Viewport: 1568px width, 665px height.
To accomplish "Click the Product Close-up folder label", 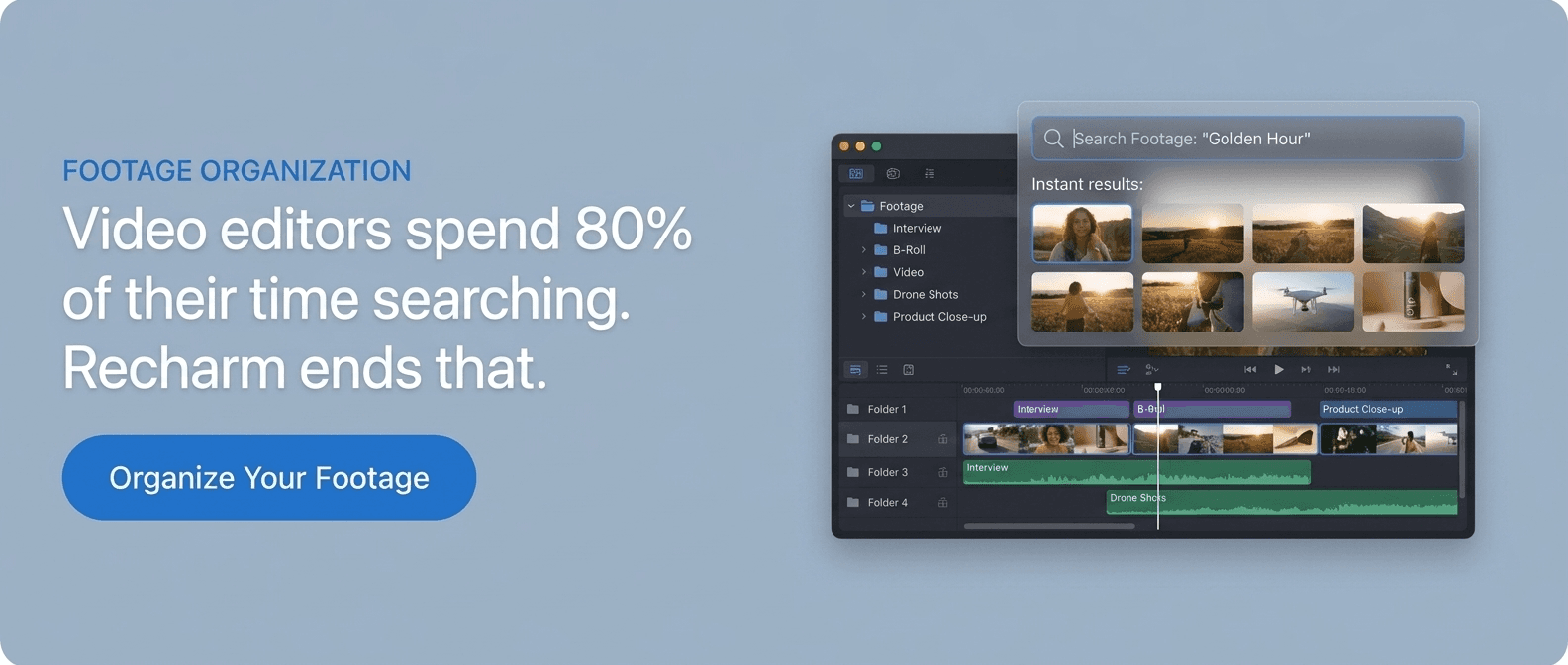I will (x=939, y=317).
